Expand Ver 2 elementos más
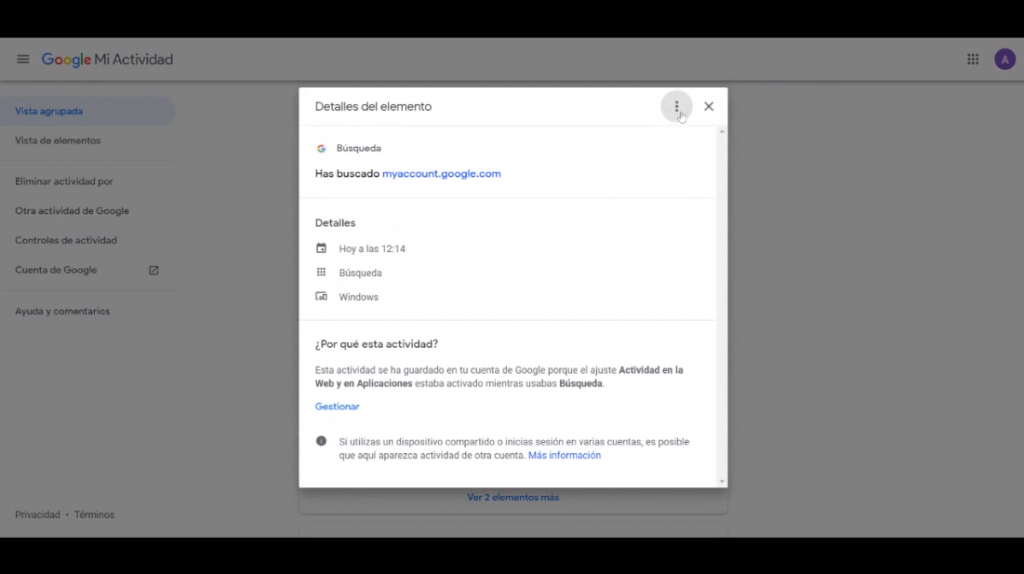 pyautogui.click(x=513, y=497)
